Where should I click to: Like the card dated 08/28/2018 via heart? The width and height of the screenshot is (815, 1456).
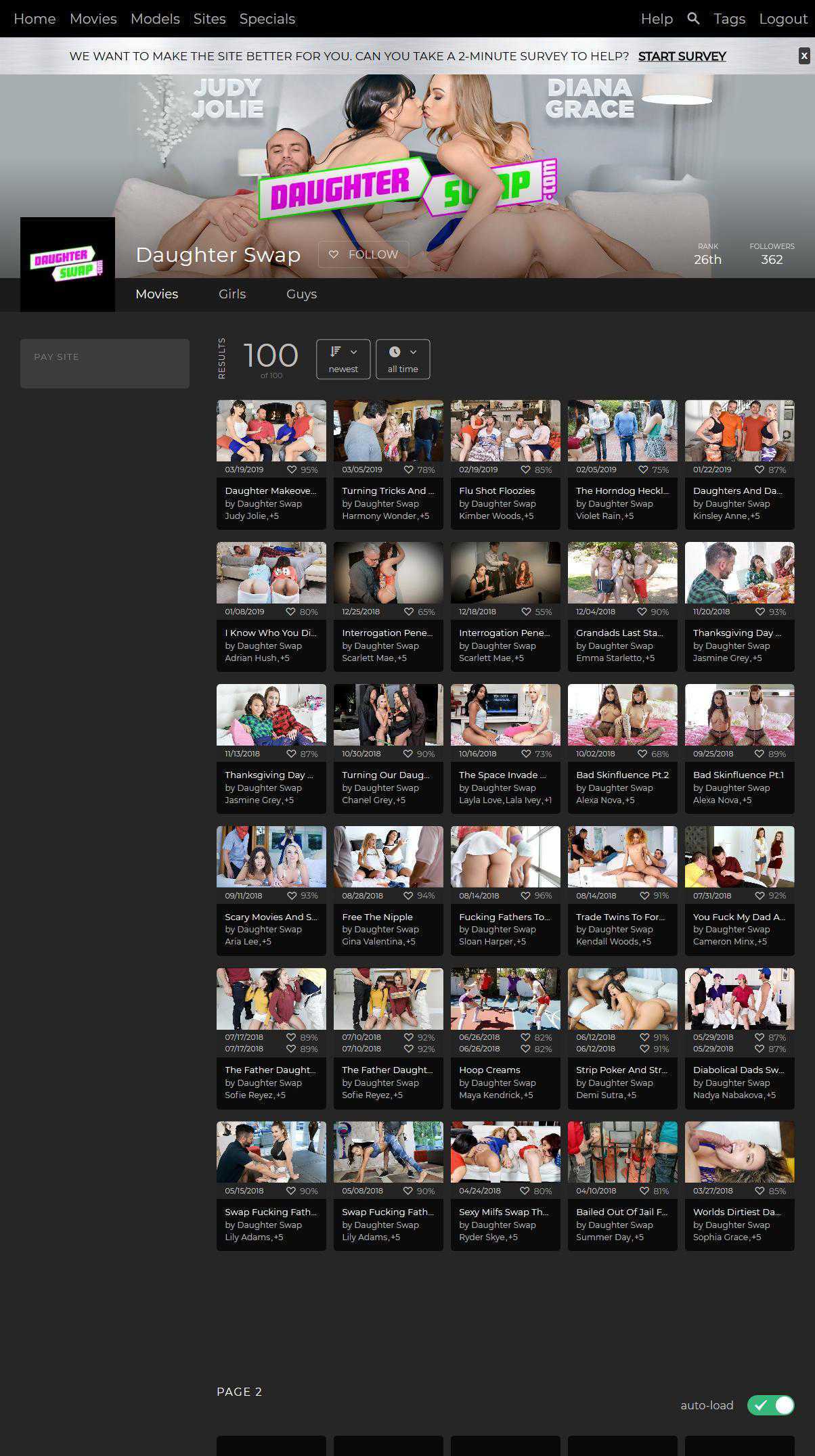409,896
